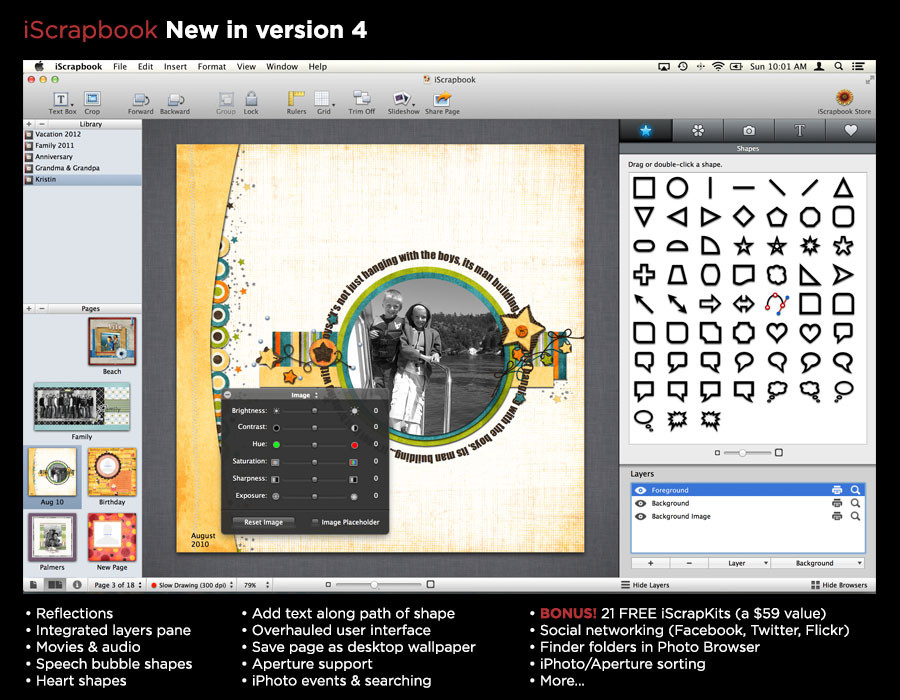Start the Slideshow
Image resolution: width=900 pixels, height=700 pixels.
pos(403,103)
